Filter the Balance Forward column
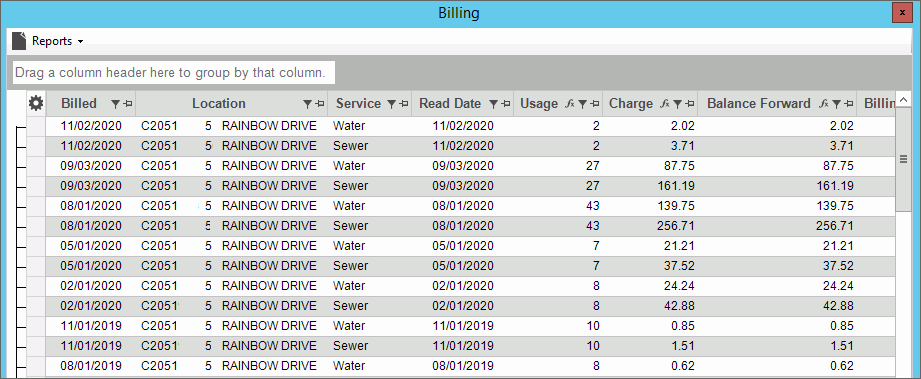Screen dimensions: 921x379 click(837, 104)
